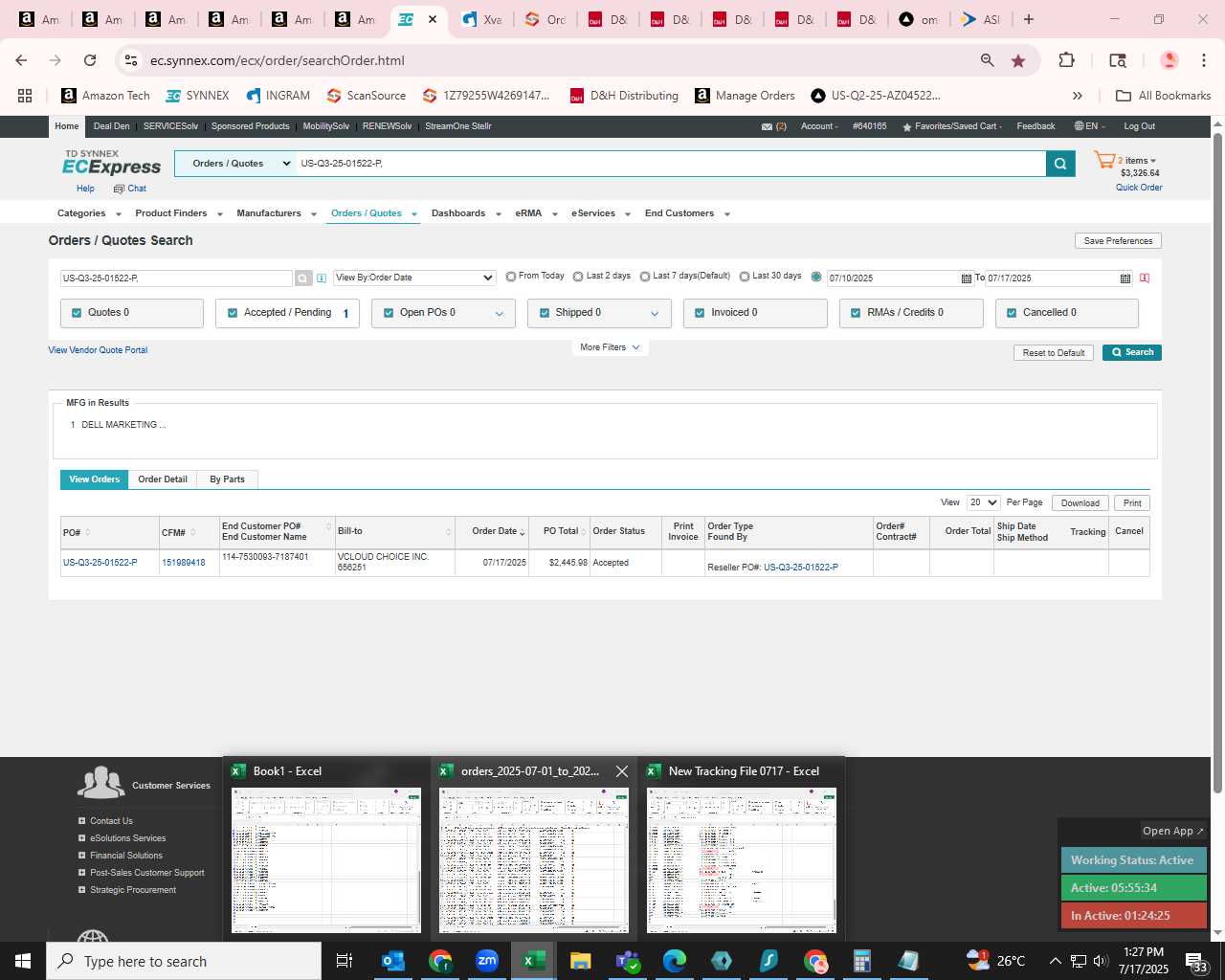The image size is (1225, 980).
Task: Open End Customers menu
Action: [x=687, y=213]
